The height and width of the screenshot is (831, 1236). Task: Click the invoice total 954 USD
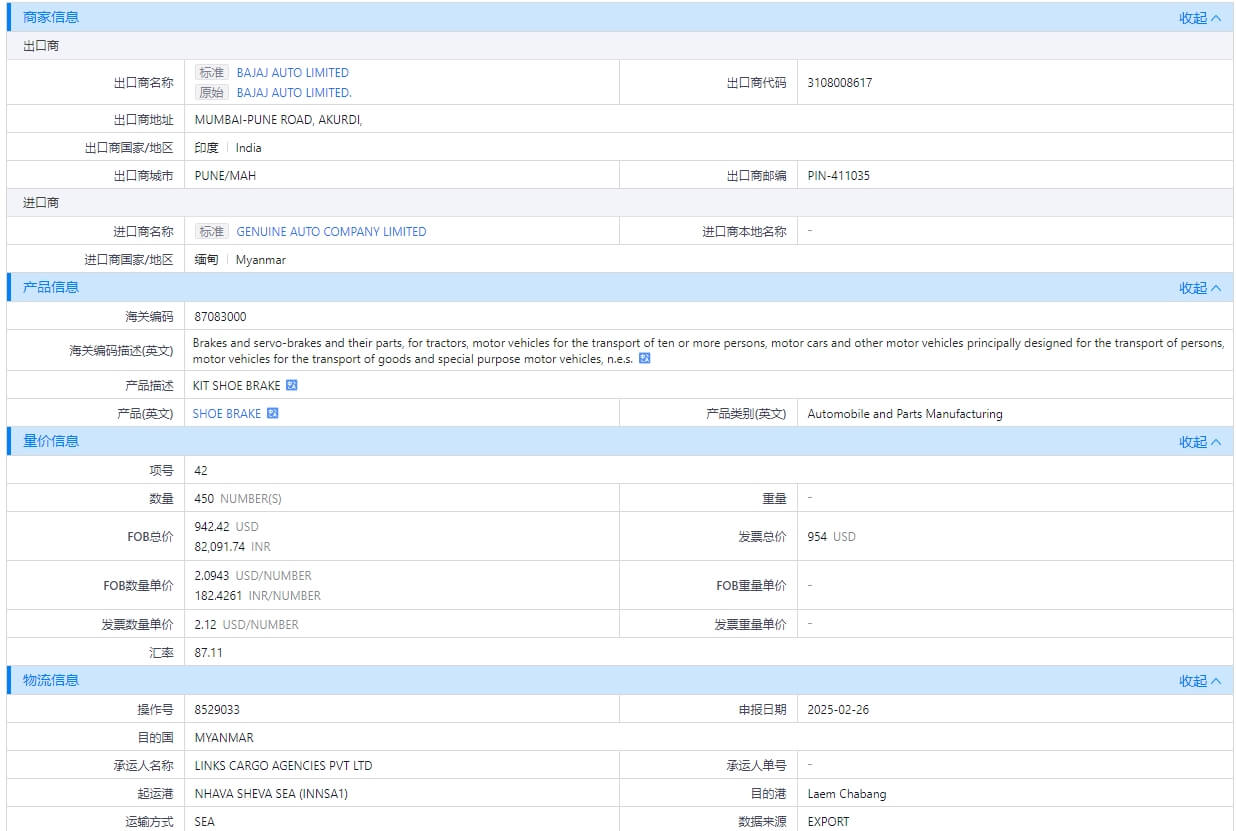click(832, 537)
